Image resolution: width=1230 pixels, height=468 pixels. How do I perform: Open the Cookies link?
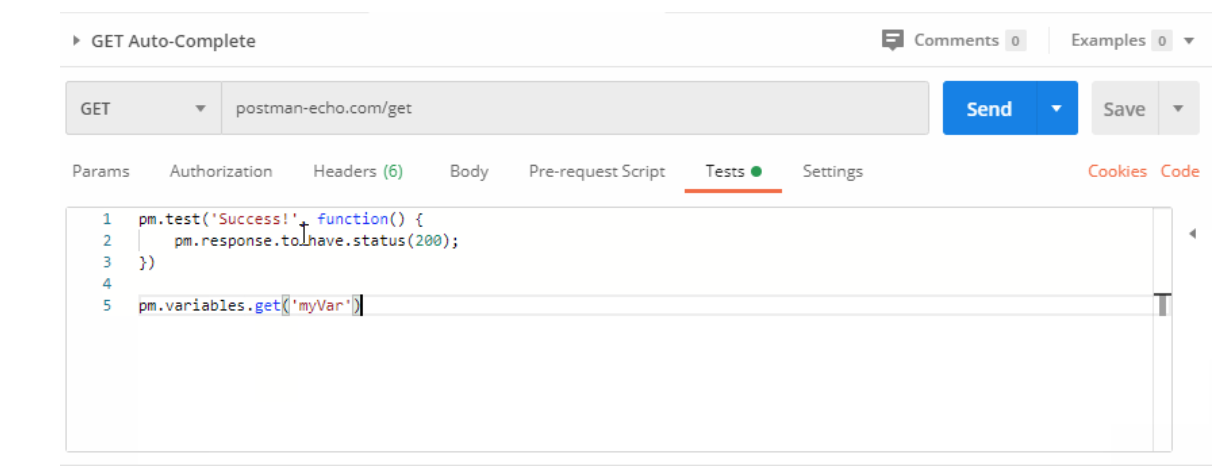pos(1117,171)
